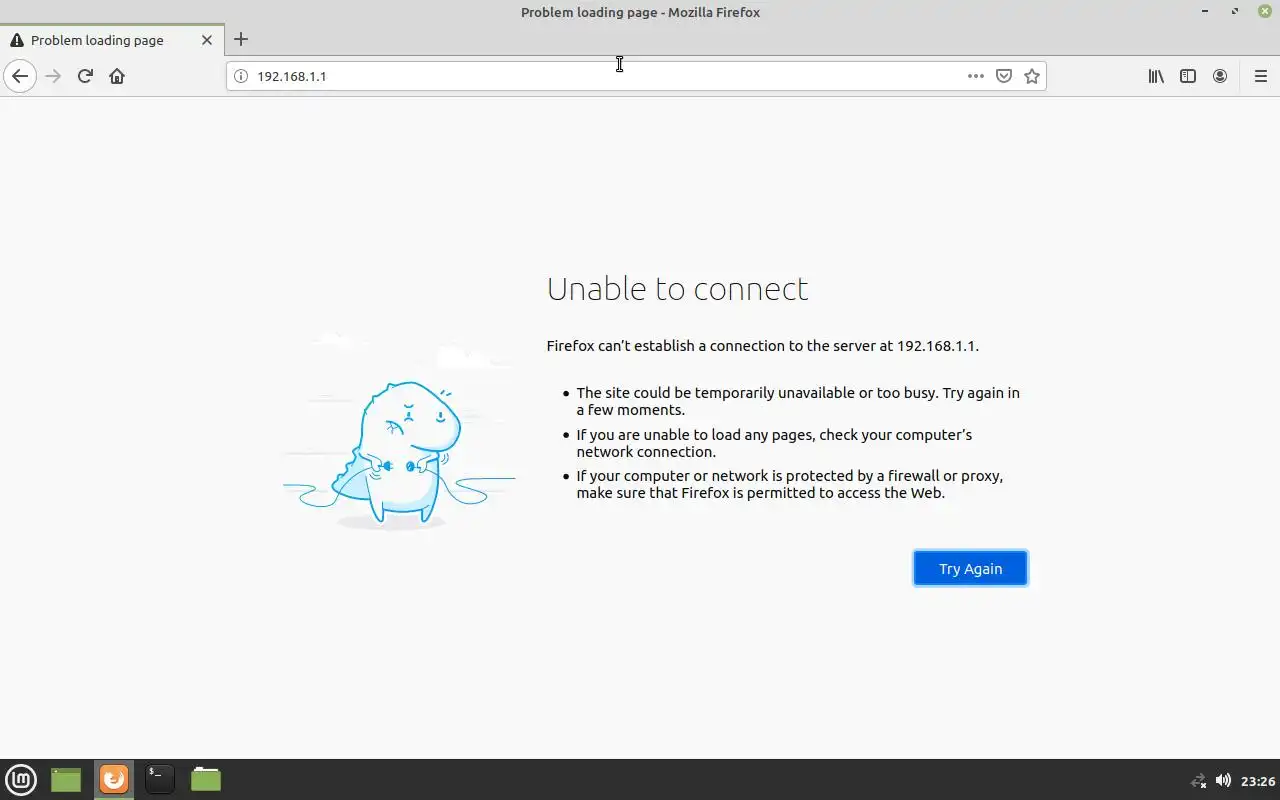This screenshot has height=800, width=1280.
Task: Click the Unable to connect heading
Action: pyautogui.click(x=677, y=288)
